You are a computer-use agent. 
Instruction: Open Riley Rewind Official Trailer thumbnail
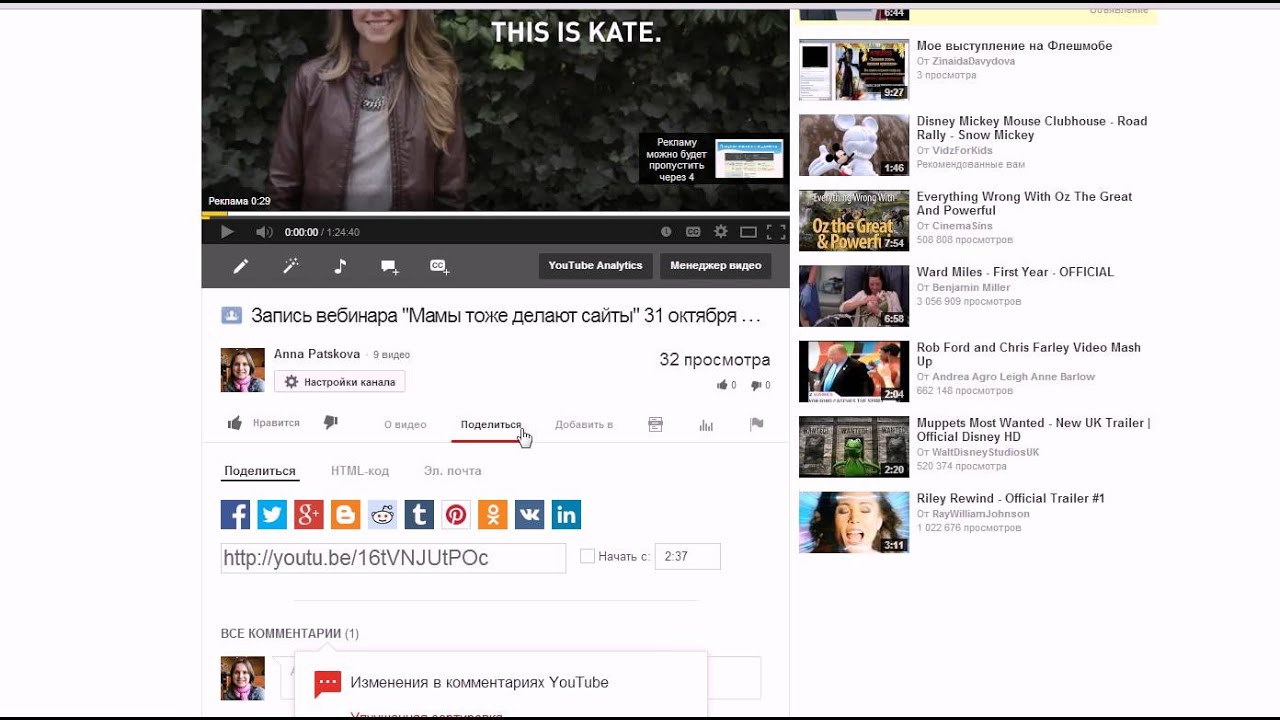(x=854, y=523)
